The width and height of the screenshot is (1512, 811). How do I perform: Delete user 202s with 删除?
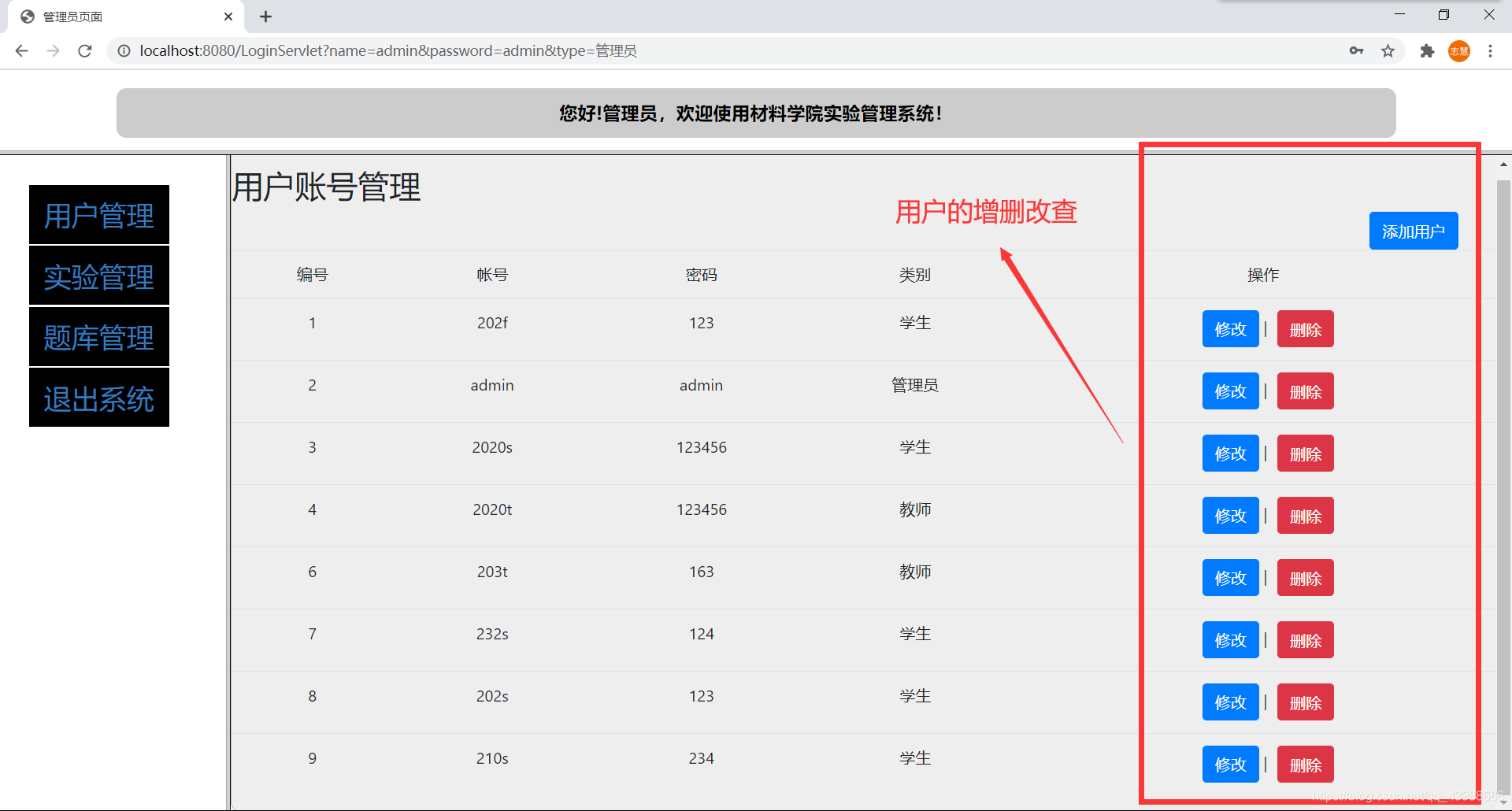1305,702
